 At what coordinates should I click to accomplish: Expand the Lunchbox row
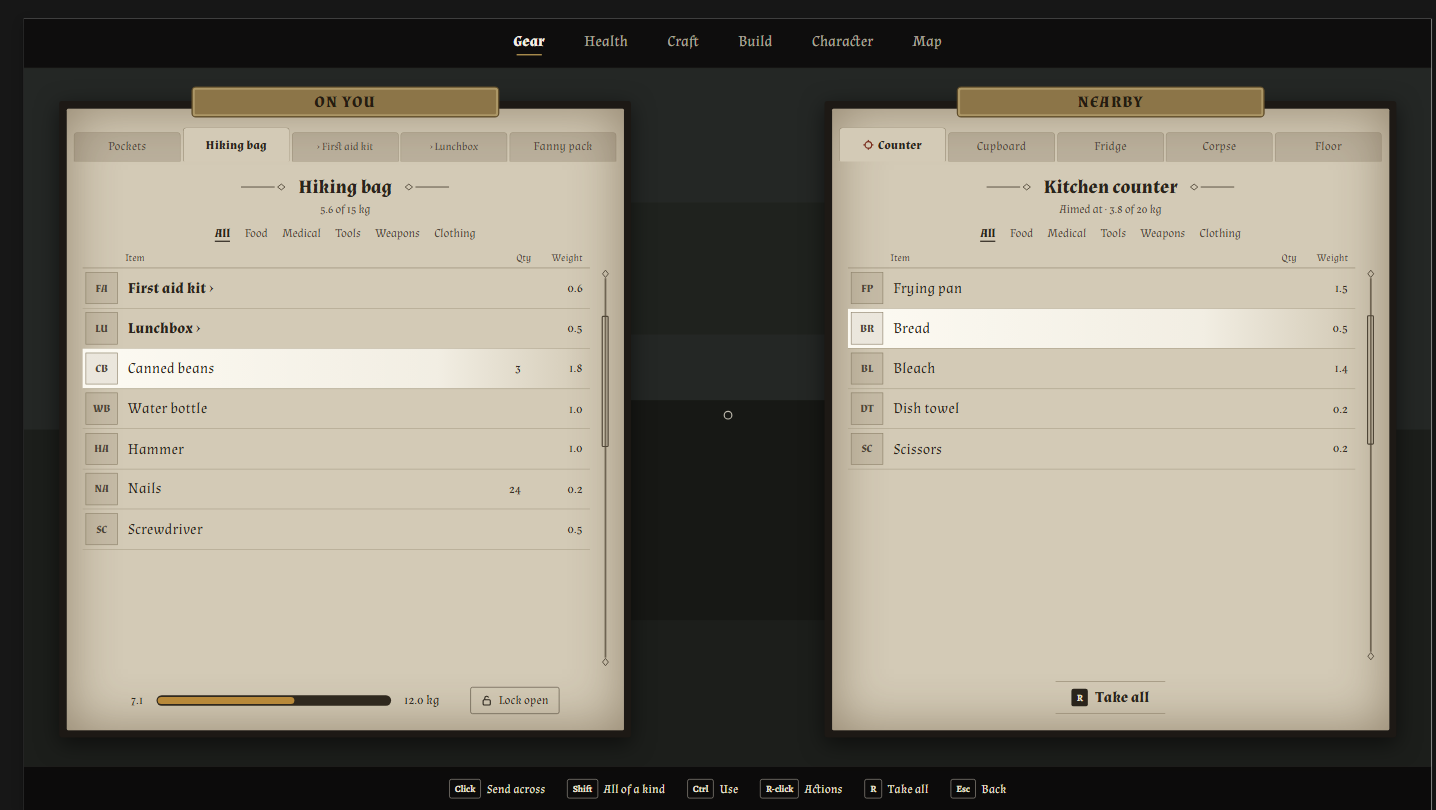(x=337, y=328)
